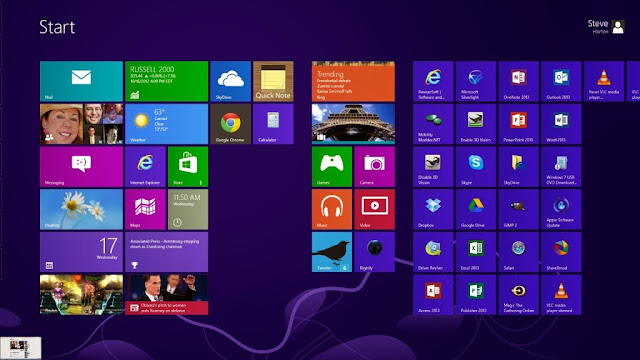Launch the Google Drive tile
This screenshot has width=640, height=360.
[476, 209]
